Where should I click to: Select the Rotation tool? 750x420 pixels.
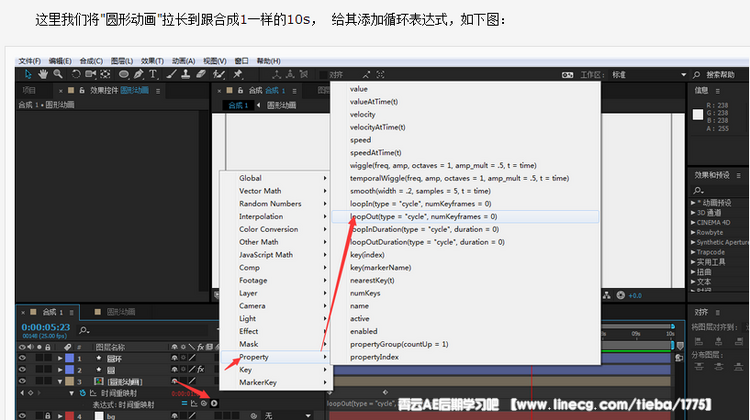pos(76,74)
